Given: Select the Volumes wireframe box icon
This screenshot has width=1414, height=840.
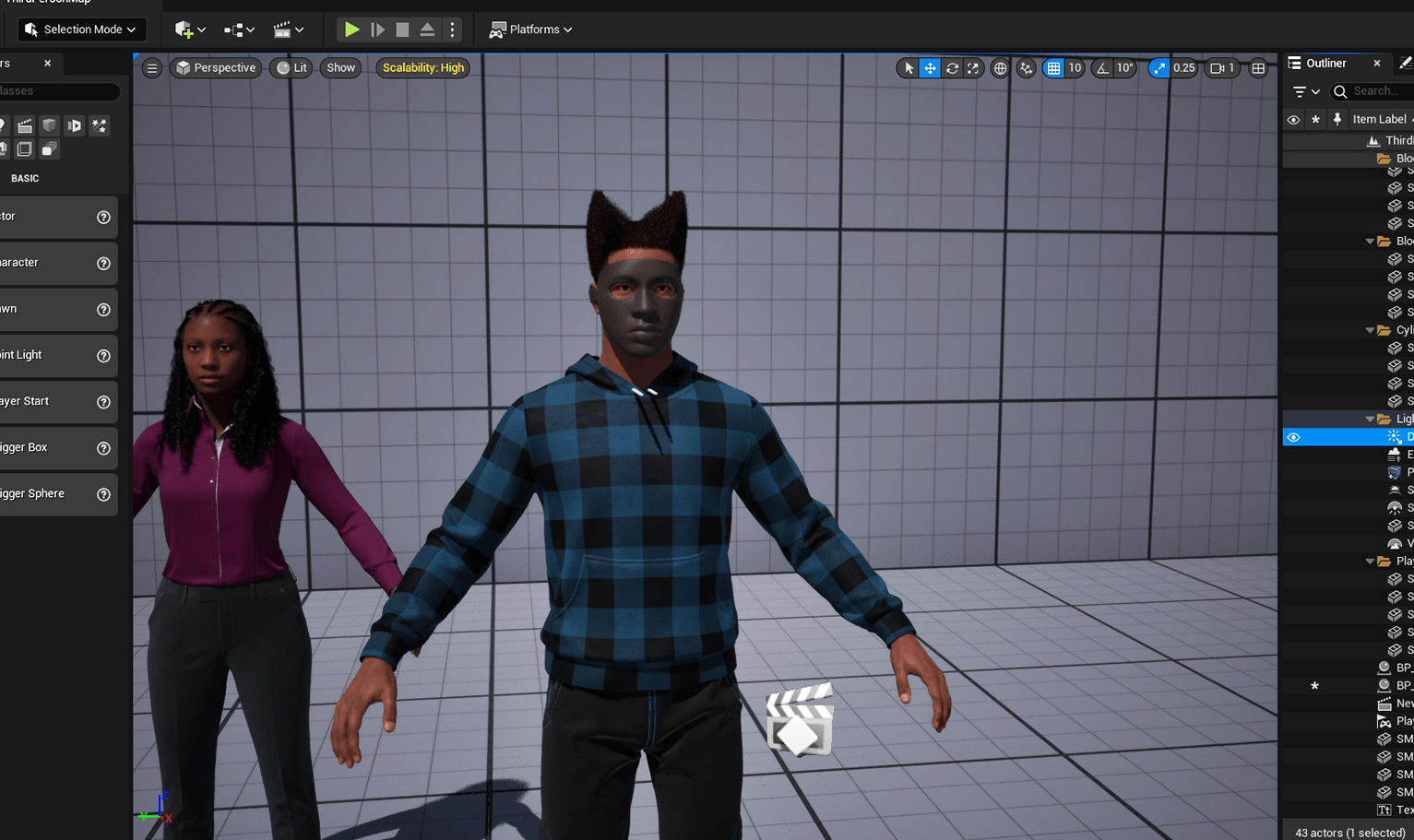Looking at the screenshot, I should tap(25, 148).
